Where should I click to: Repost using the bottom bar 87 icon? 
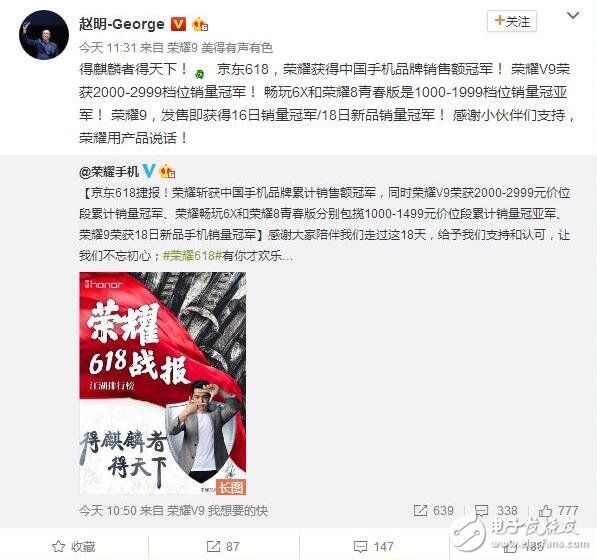pos(223,547)
